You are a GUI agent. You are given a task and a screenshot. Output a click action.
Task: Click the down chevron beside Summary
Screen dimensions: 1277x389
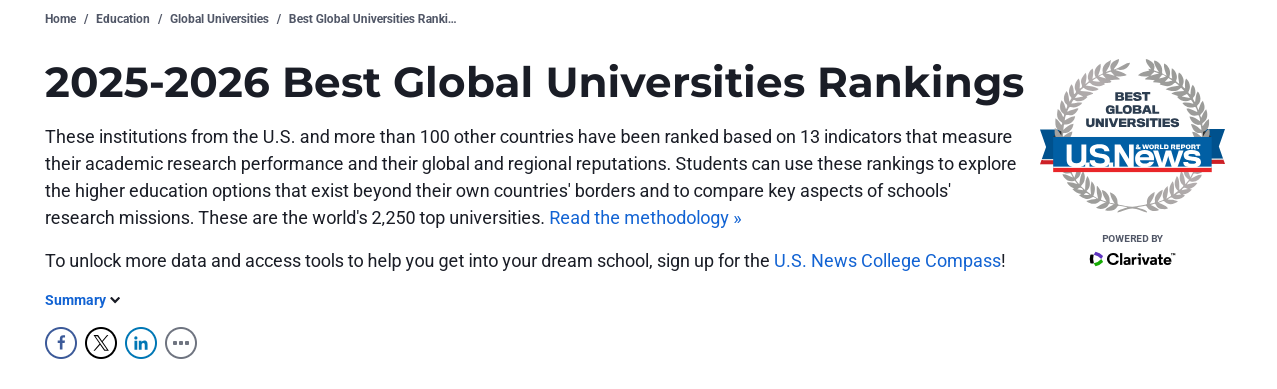pyautogui.click(x=115, y=300)
